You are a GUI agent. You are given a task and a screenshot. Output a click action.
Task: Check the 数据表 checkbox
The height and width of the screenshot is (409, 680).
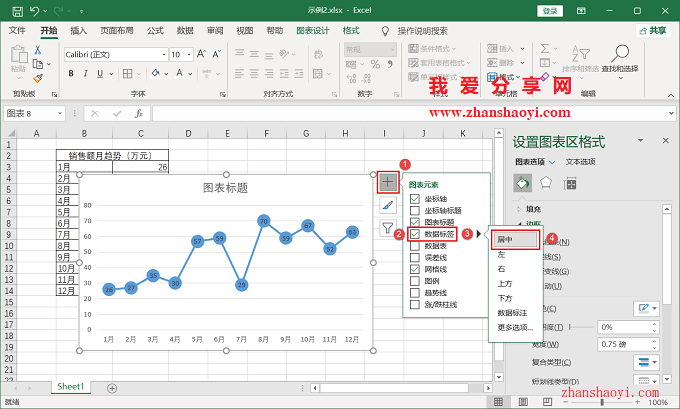[x=415, y=246]
